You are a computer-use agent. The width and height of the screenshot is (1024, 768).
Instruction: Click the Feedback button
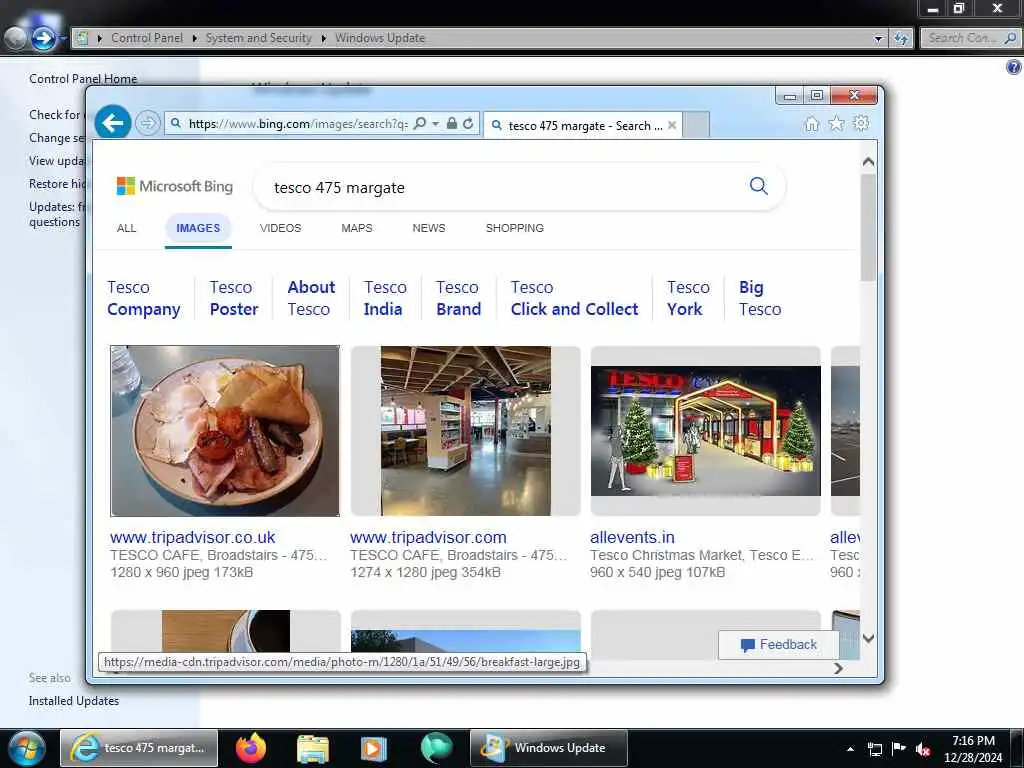[778, 645]
